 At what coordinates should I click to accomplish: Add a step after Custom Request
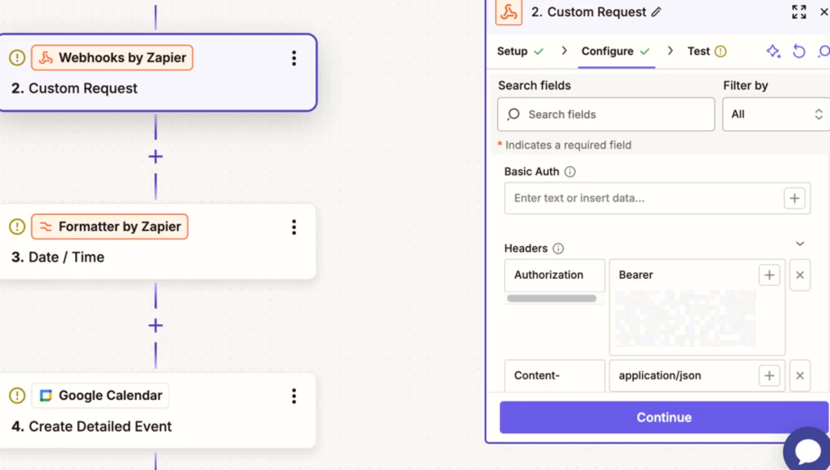[156, 157]
